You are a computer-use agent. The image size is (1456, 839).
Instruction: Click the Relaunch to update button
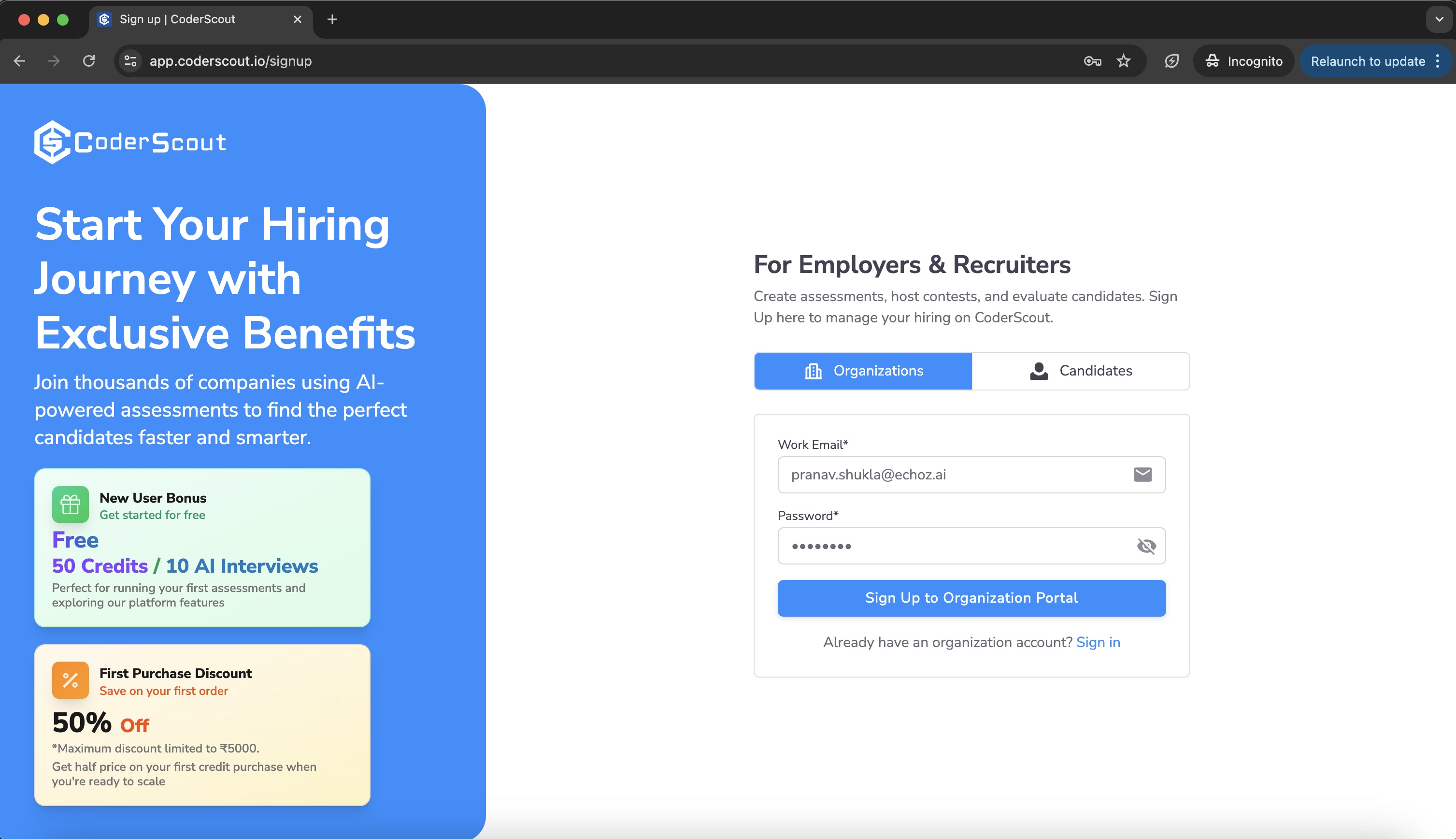[x=1367, y=60]
